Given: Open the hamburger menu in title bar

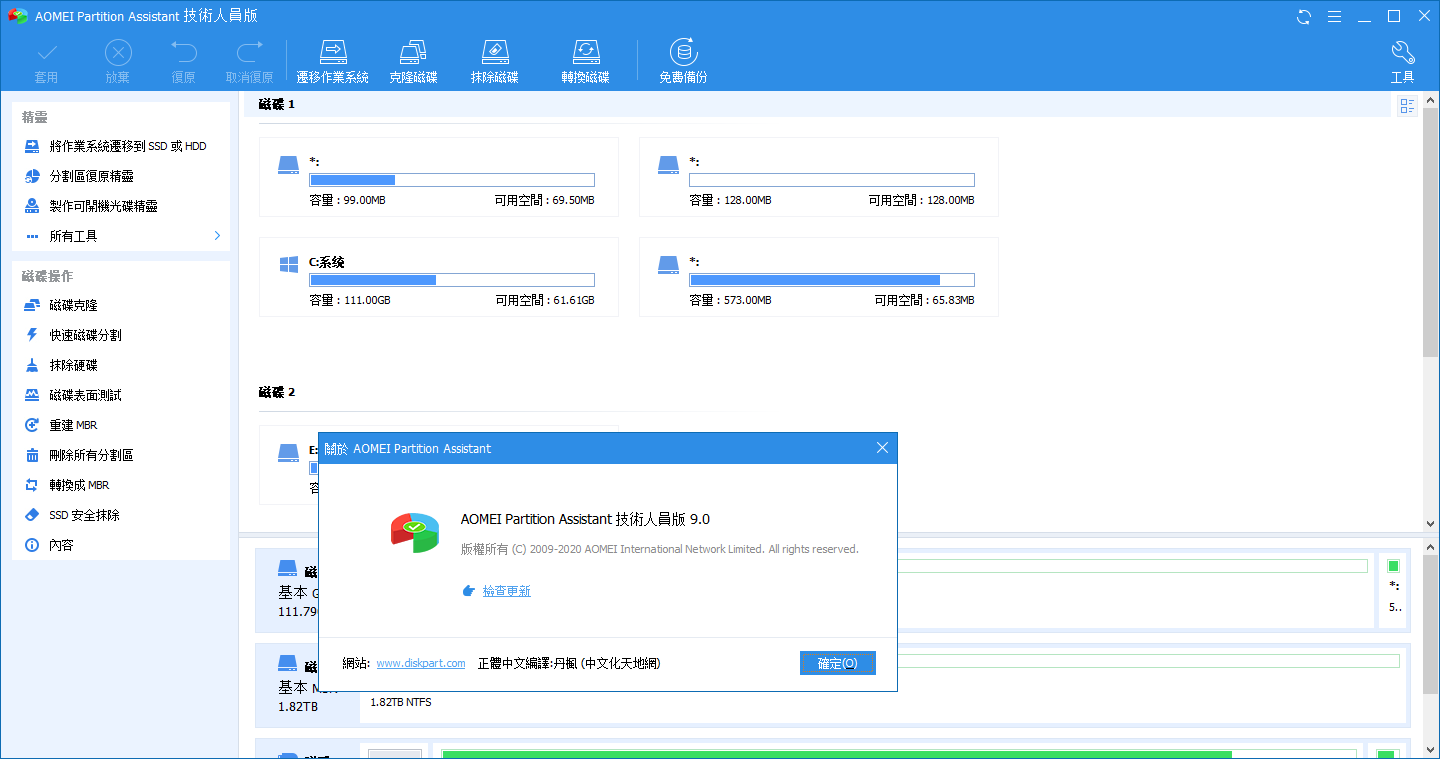Looking at the screenshot, I should (x=1334, y=16).
